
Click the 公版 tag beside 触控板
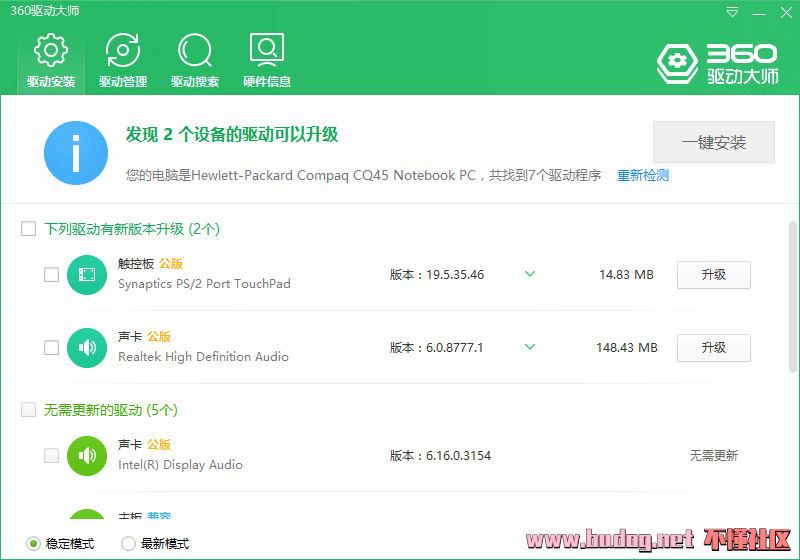point(170,264)
